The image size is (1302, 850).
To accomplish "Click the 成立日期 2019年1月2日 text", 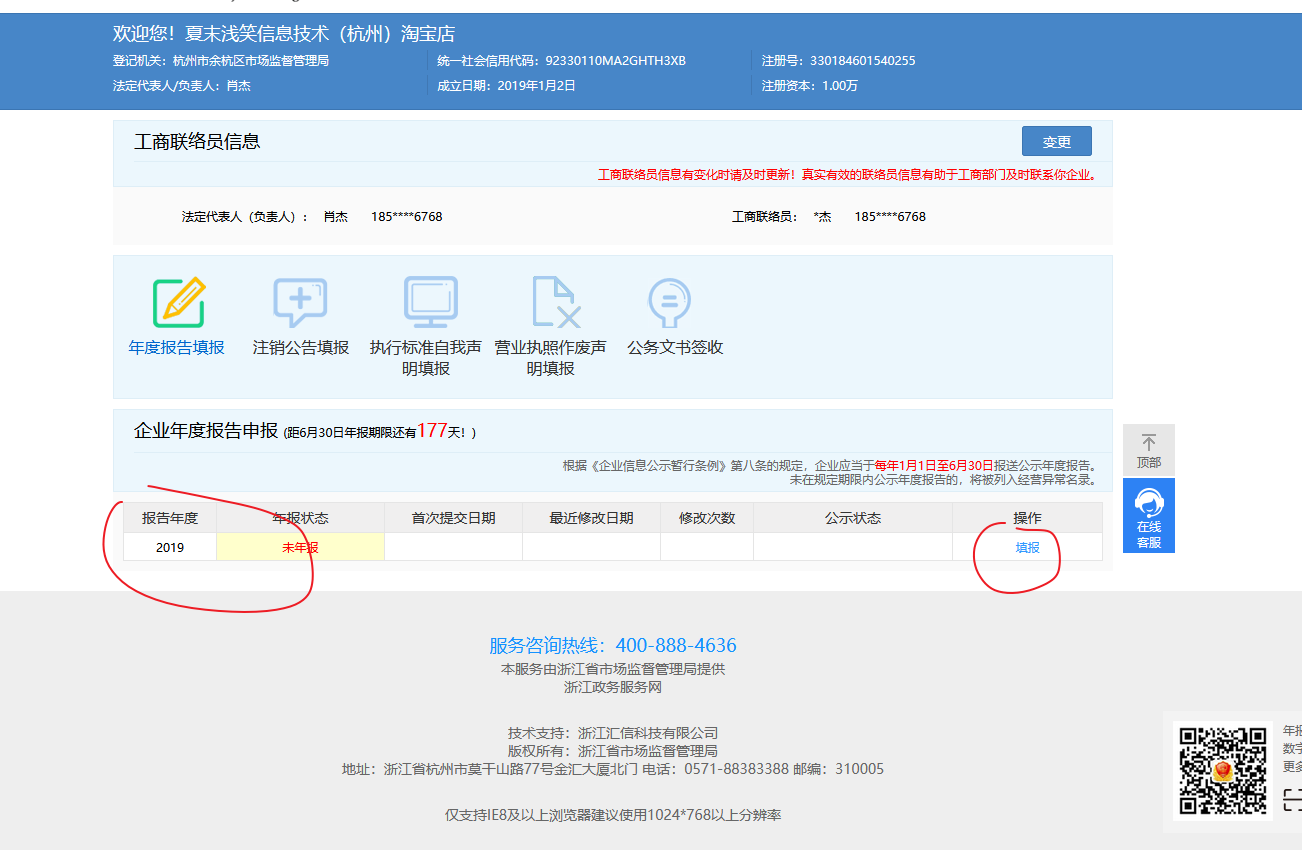I will click(x=506, y=86).
